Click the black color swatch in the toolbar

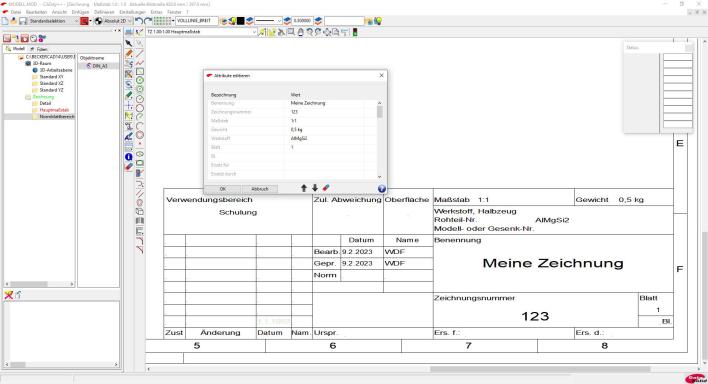point(241,21)
